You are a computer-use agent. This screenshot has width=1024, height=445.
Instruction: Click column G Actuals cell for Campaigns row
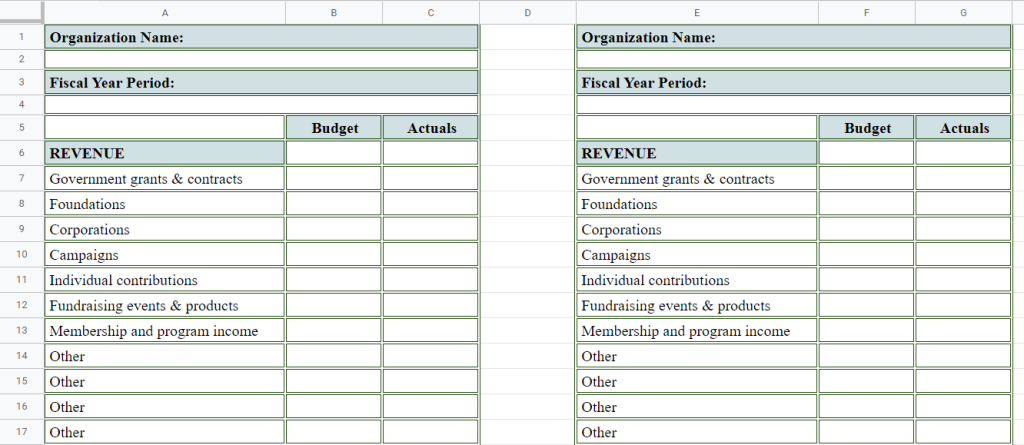[x=963, y=254]
